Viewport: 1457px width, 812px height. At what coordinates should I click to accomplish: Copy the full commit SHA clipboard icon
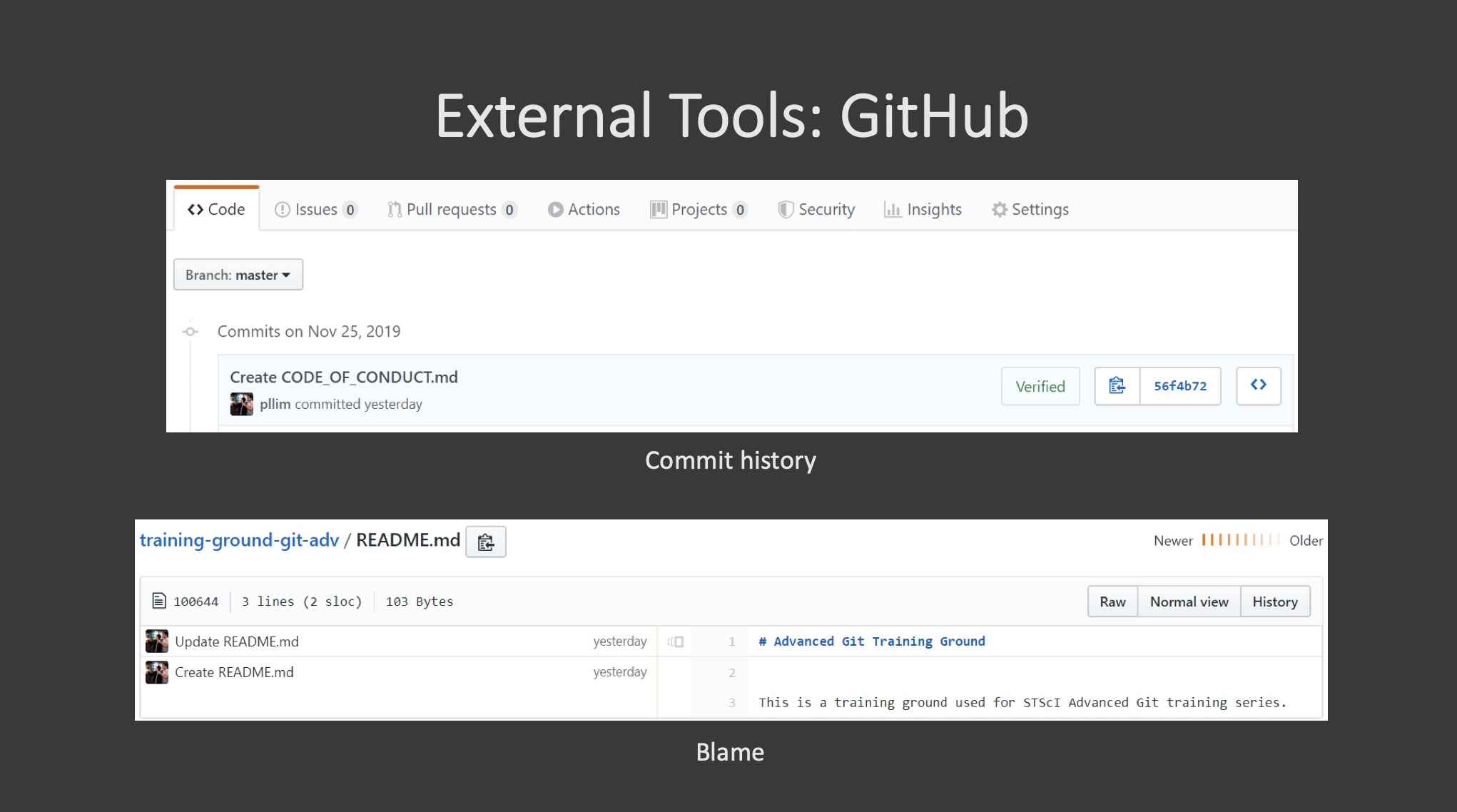coord(1116,385)
